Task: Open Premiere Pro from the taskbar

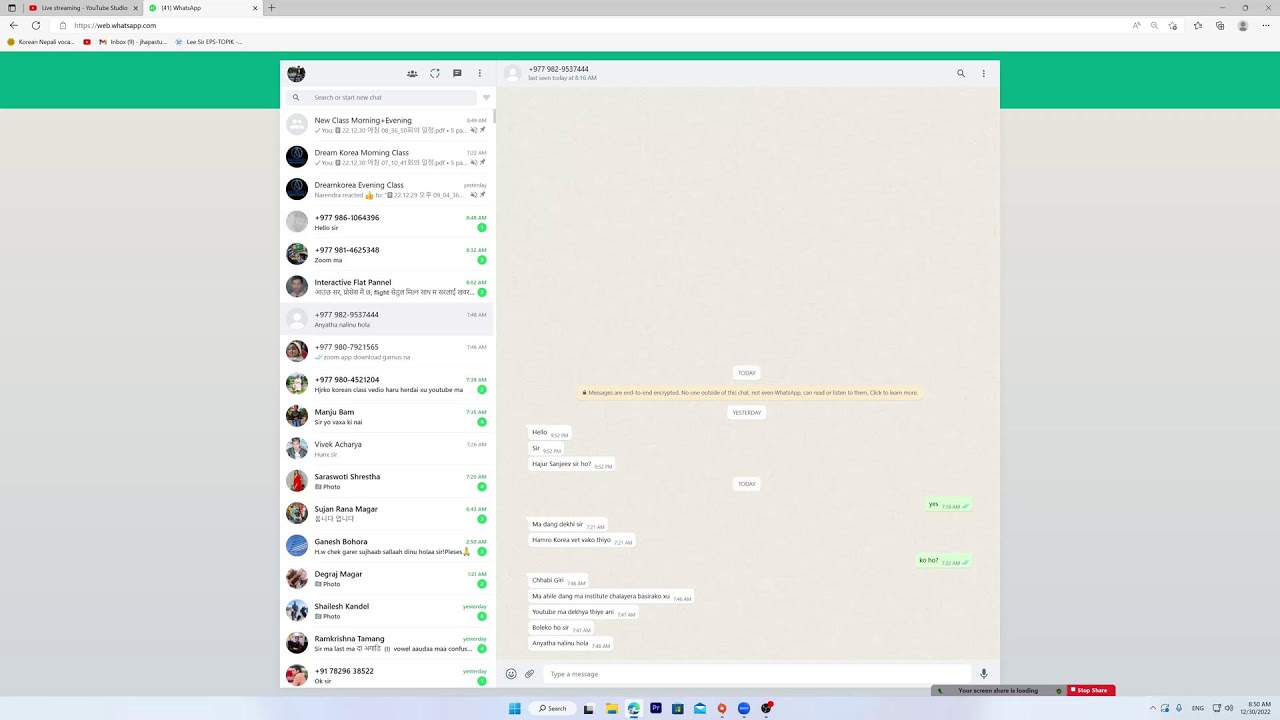Action: click(656, 708)
